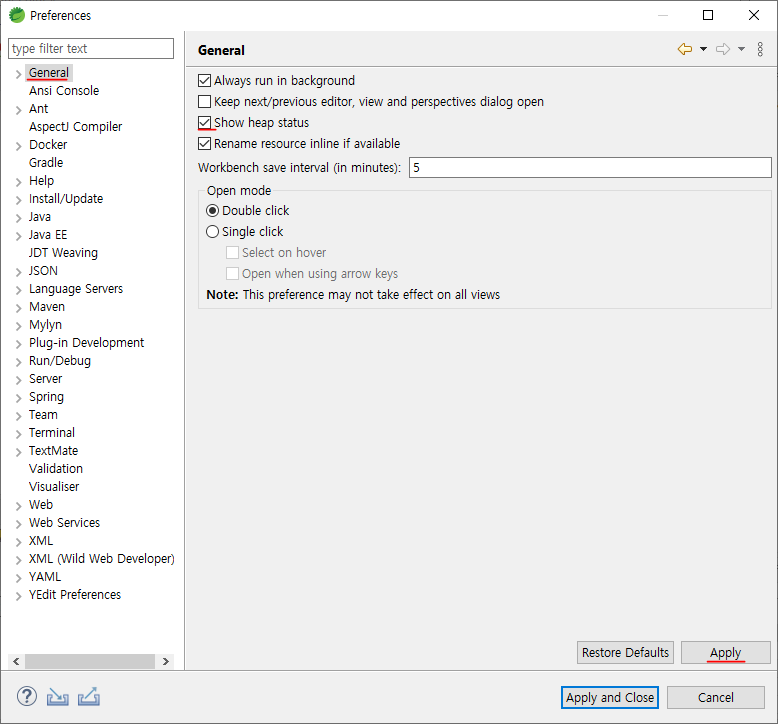The image size is (778, 724).
Task: Select the General preference page
Action: (49, 73)
